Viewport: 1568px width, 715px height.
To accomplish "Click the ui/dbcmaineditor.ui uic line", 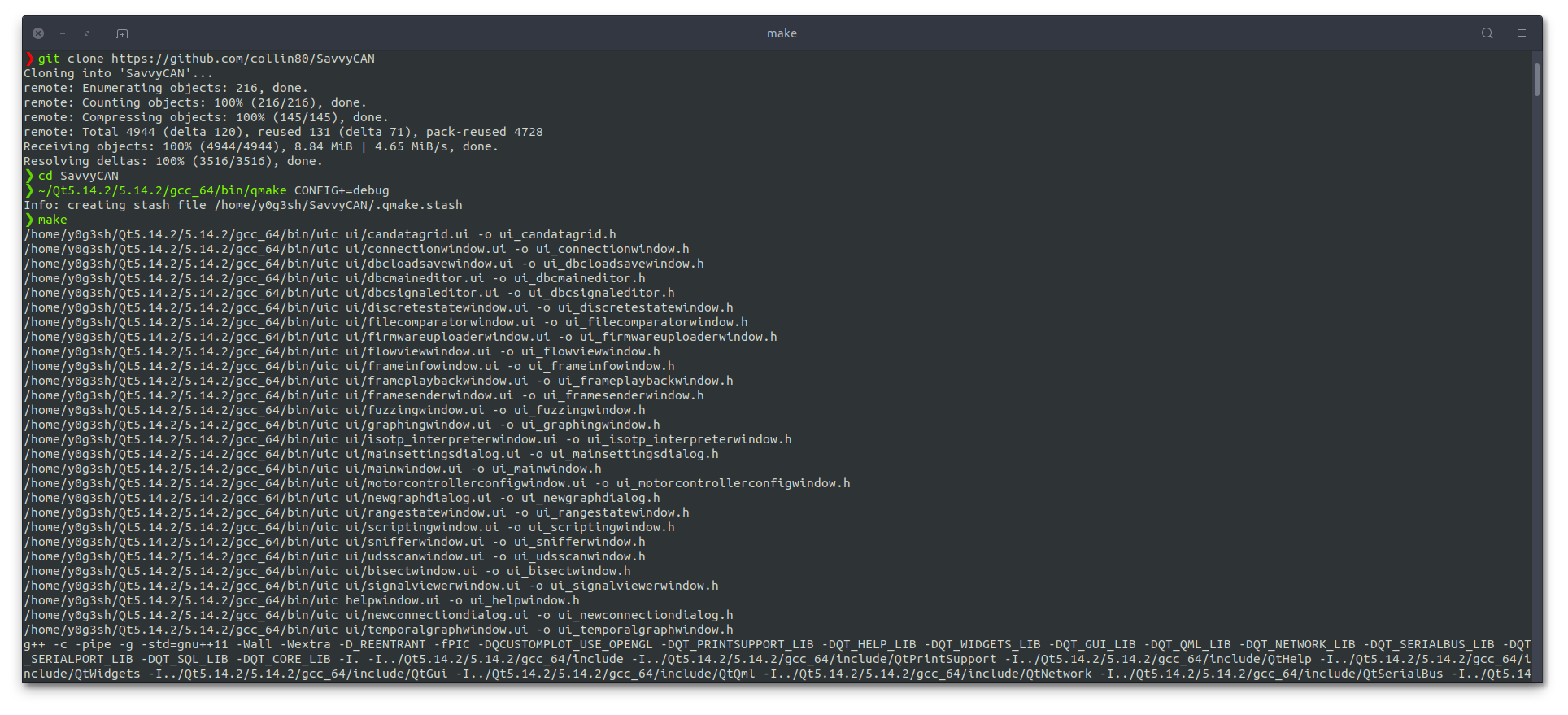I will 334,278.
